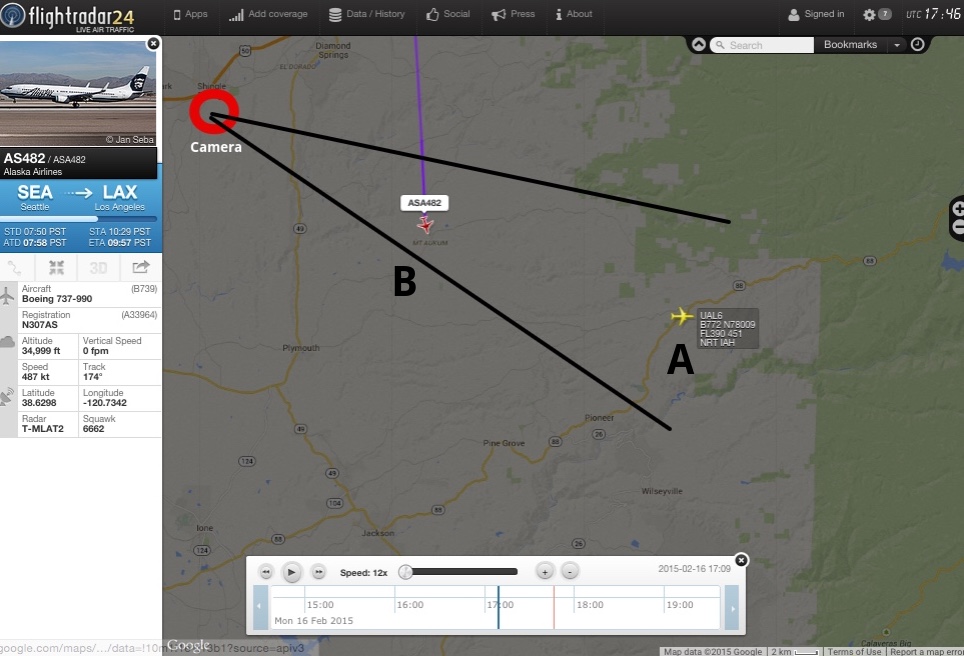Image resolution: width=964 pixels, height=656 pixels.
Task: Zoom out on the map
Action: pyautogui.click(x=958, y=227)
